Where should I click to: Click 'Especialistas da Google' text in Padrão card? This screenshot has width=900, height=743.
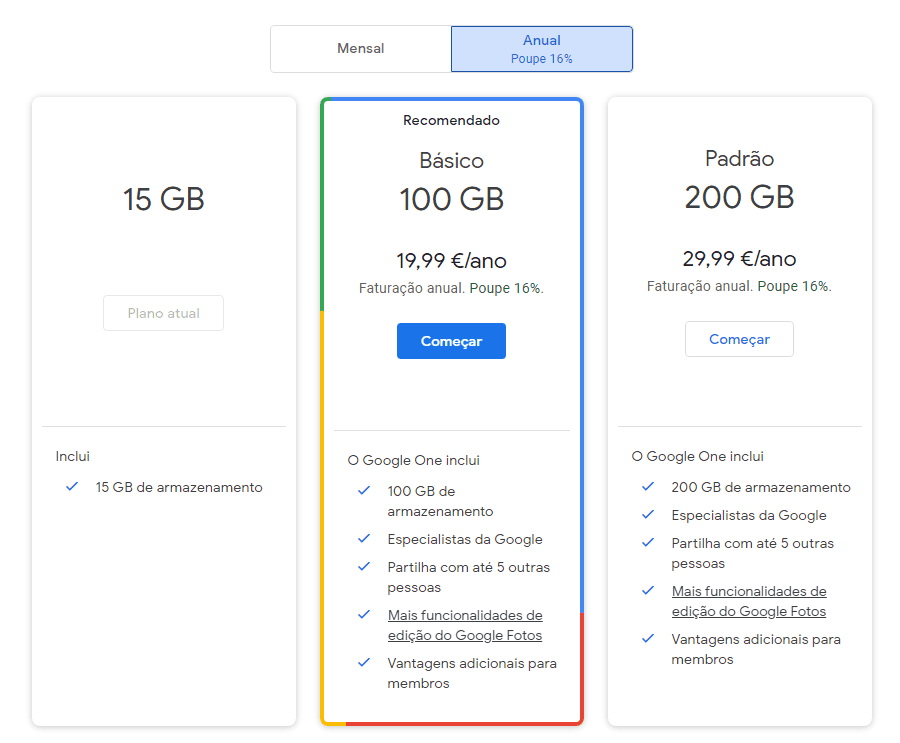pos(749,516)
